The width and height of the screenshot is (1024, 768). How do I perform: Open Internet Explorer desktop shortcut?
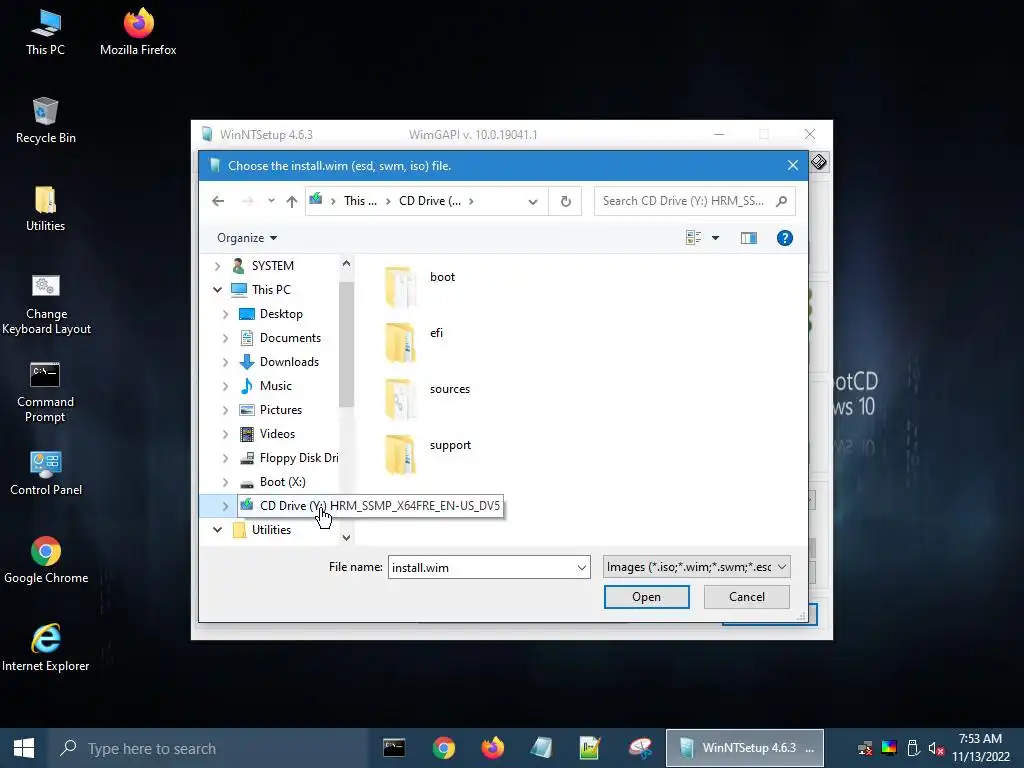46,648
